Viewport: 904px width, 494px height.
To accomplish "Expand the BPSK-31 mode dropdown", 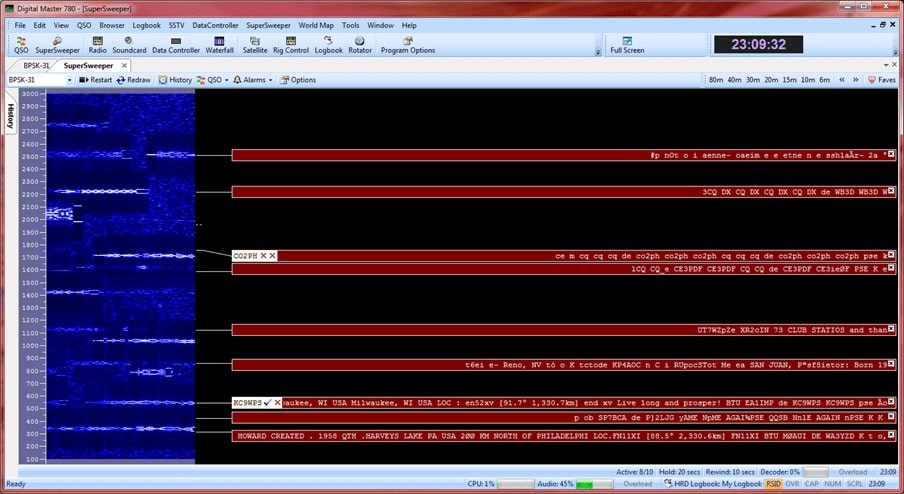I will [71, 80].
